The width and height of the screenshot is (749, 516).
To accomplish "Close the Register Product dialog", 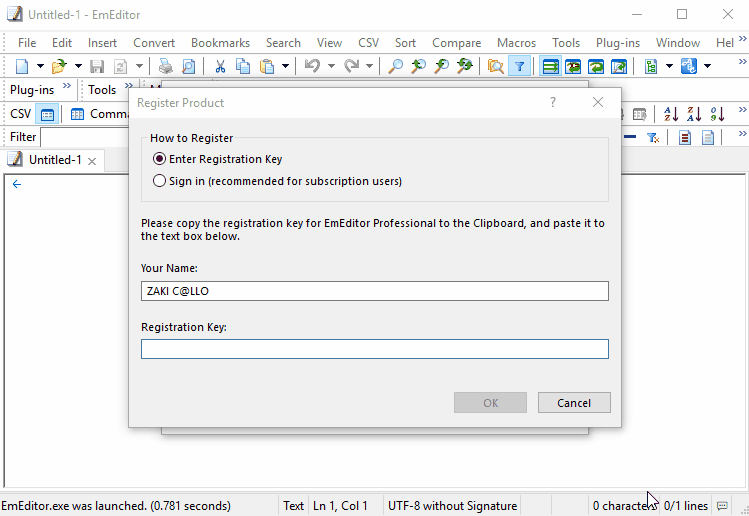I will tap(598, 102).
